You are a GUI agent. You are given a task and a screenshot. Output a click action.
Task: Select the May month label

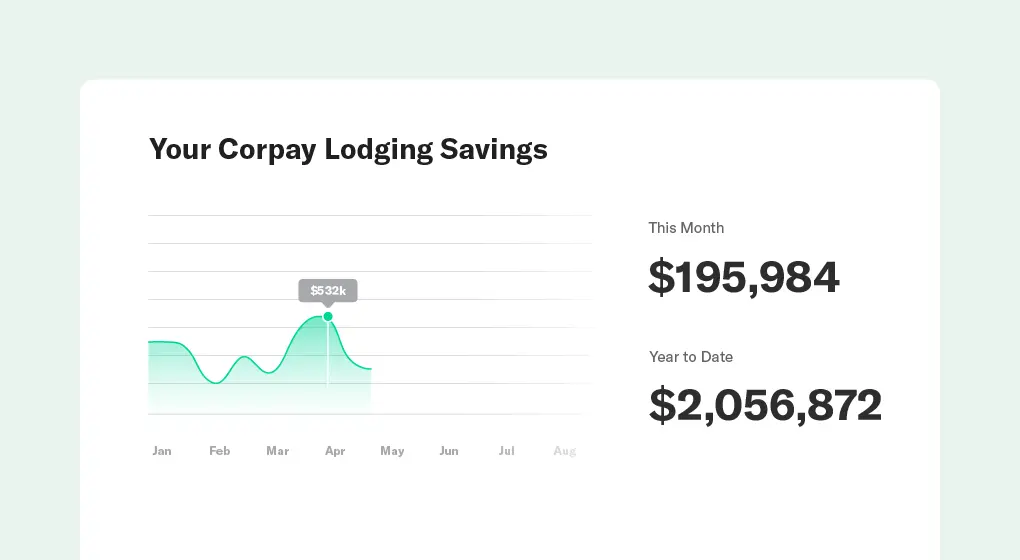point(392,451)
